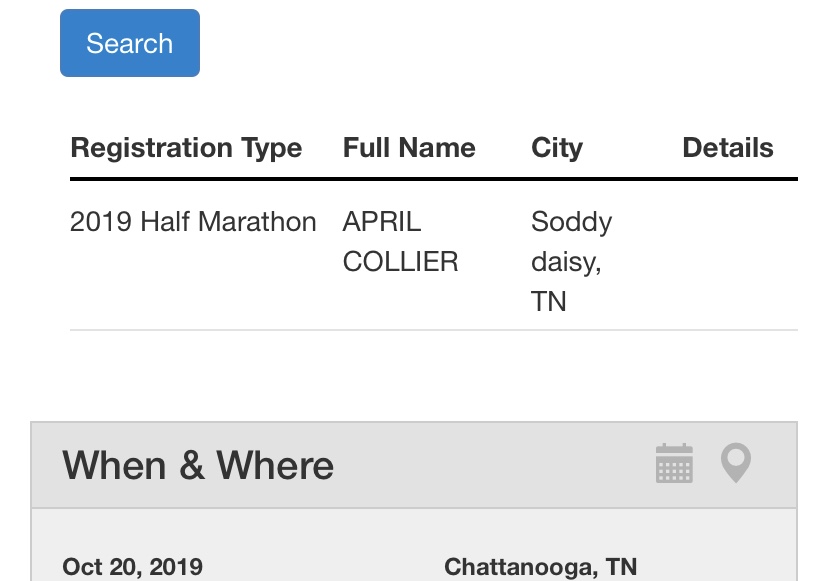Click the Oct 20, 2019 date text
The image size is (828, 581).
(x=132, y=567)
